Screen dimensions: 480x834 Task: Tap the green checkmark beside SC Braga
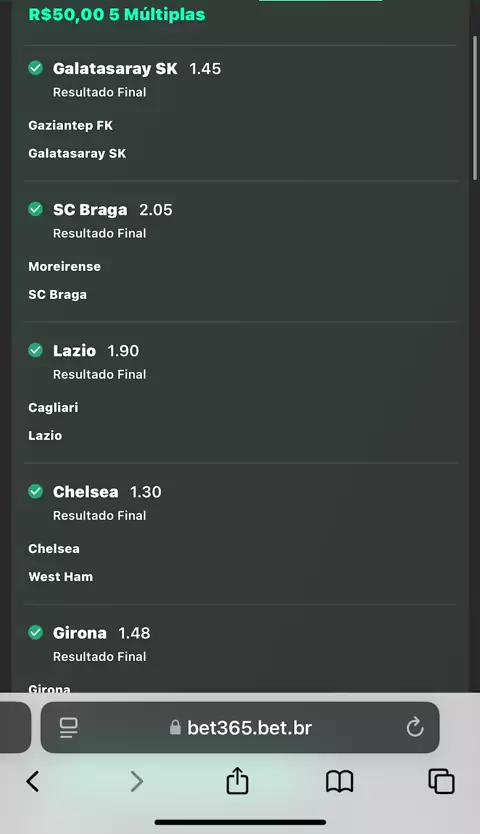[x=36, y=209]
